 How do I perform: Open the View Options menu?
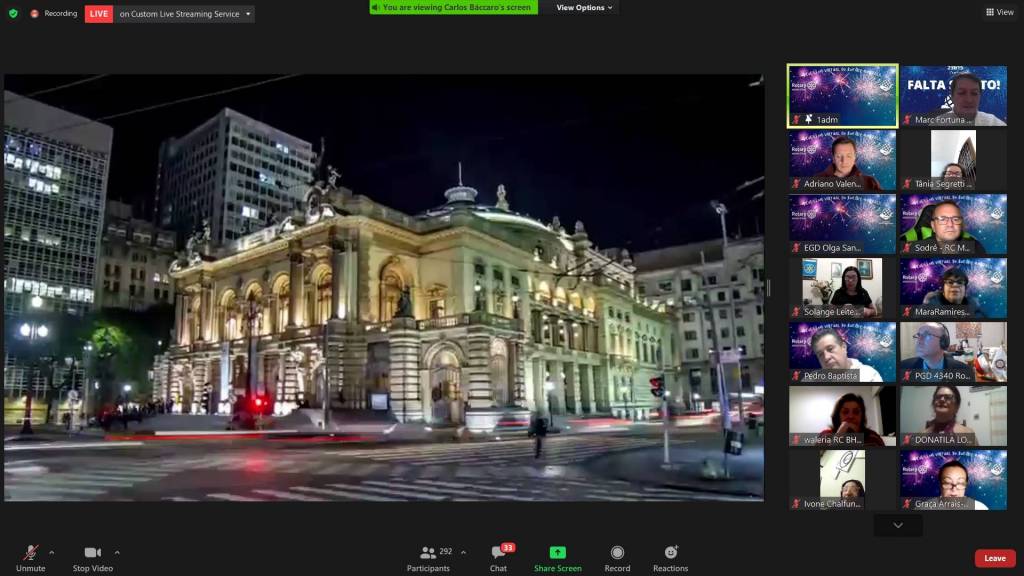tap(585, 8)
